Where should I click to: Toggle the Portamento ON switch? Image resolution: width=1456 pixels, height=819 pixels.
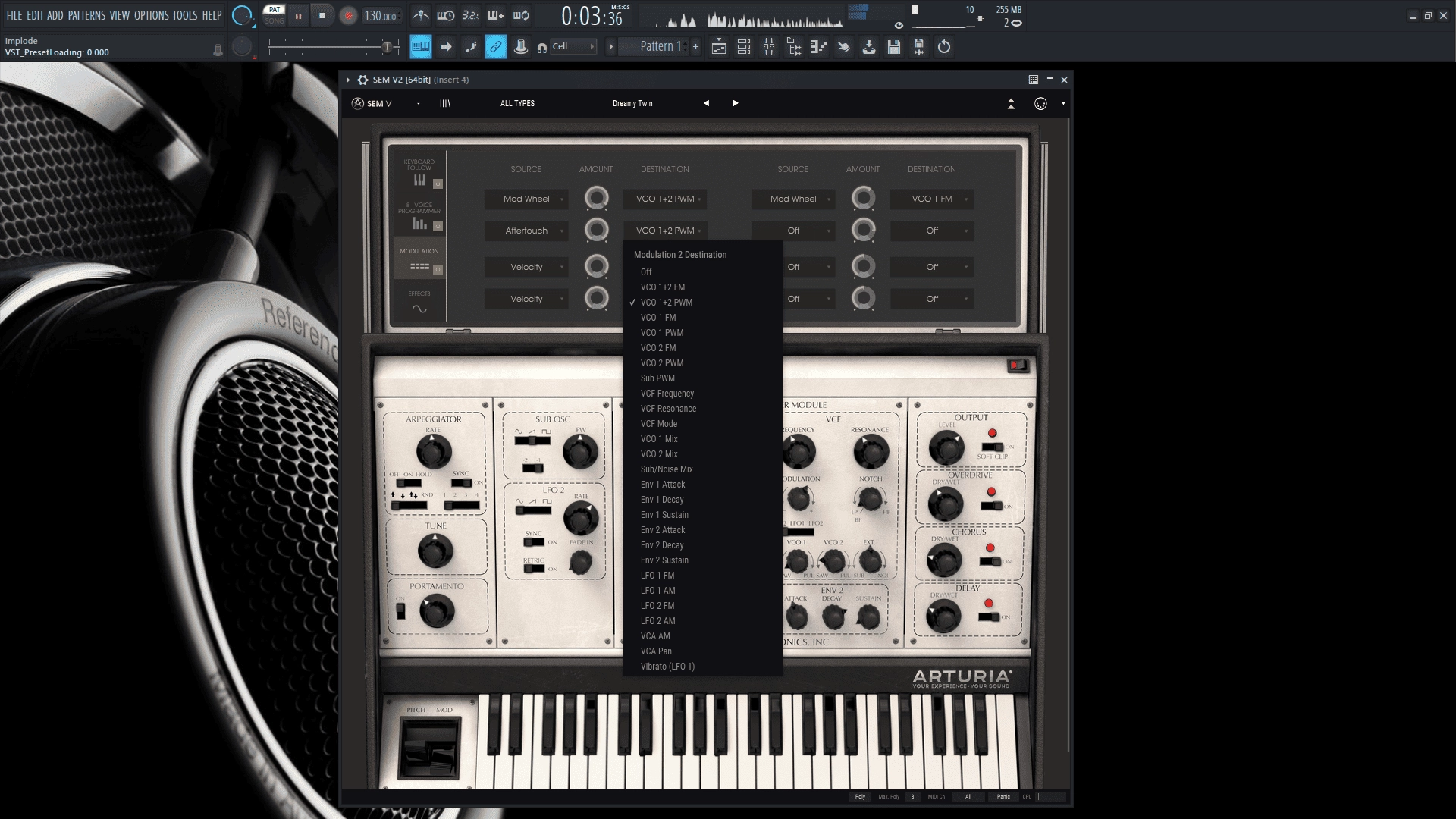click(x=400, y=610)
